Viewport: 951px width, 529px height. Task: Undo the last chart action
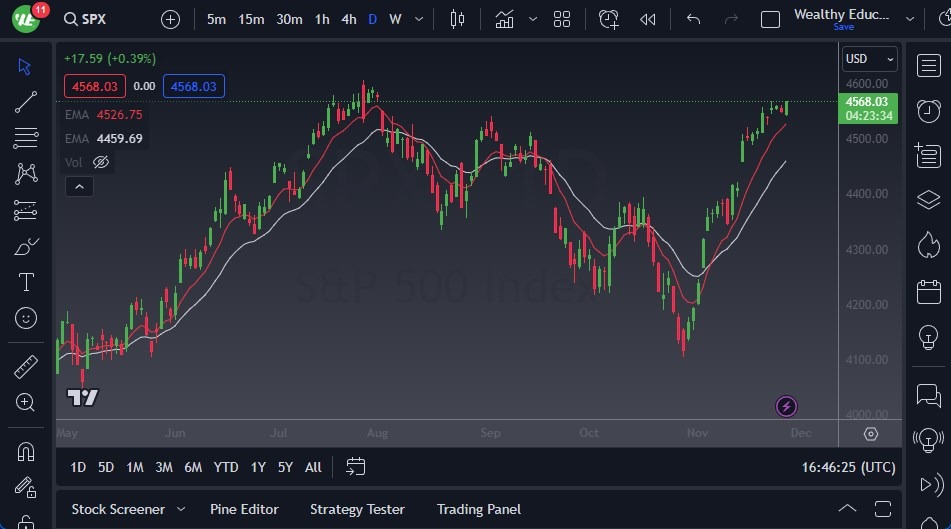point(693,19)
